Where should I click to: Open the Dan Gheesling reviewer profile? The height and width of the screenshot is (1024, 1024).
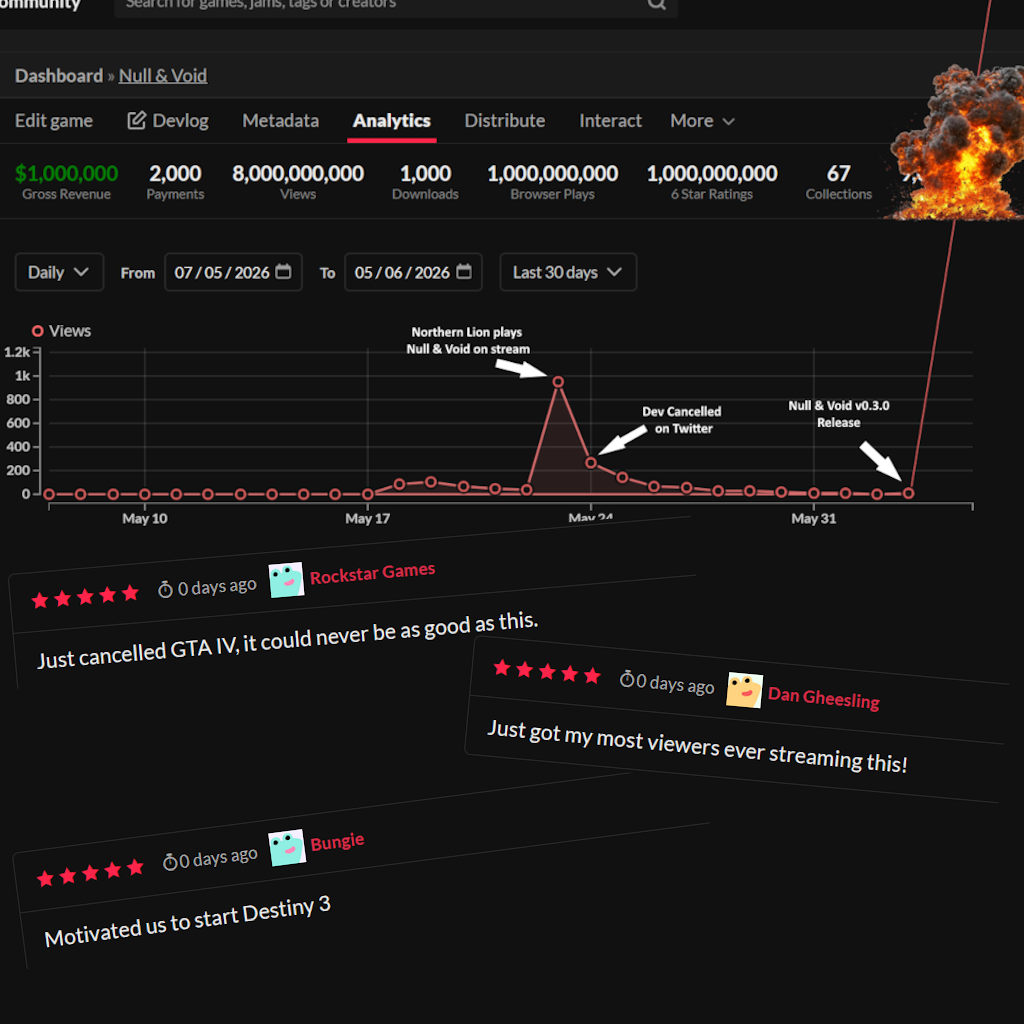tap(824, 698)
